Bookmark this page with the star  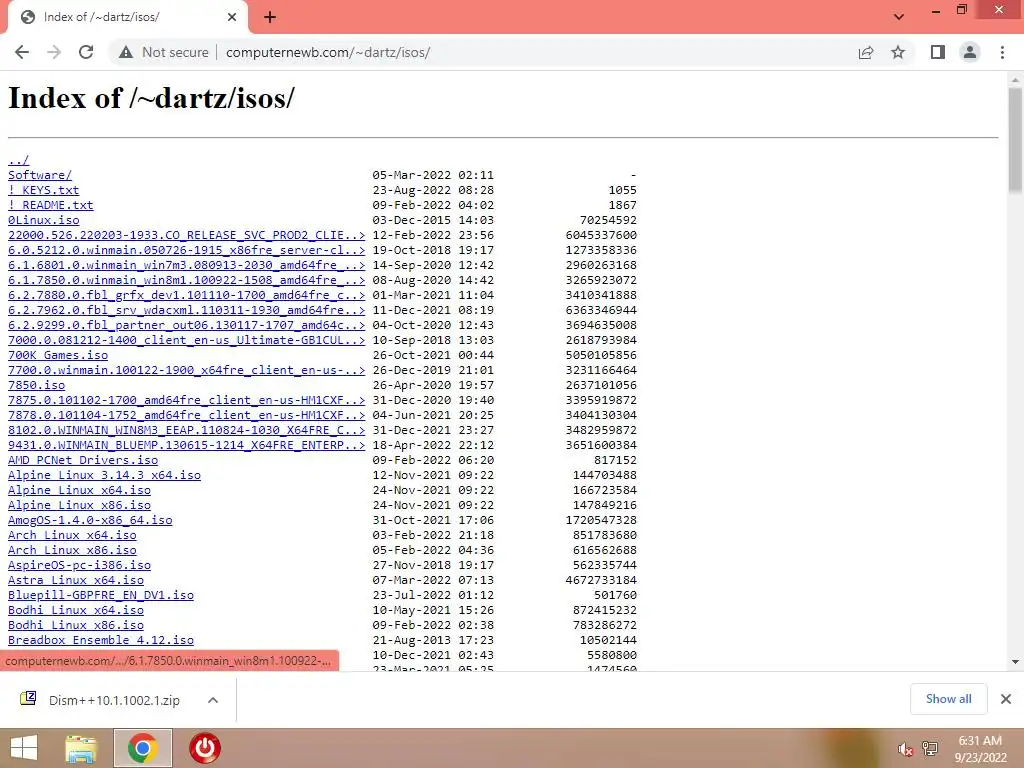click(x=898, y=52)
